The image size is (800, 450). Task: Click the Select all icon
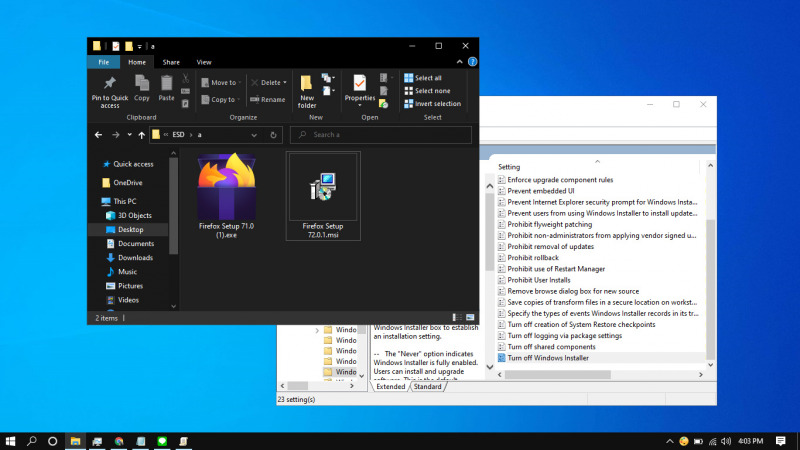(409, 78)
